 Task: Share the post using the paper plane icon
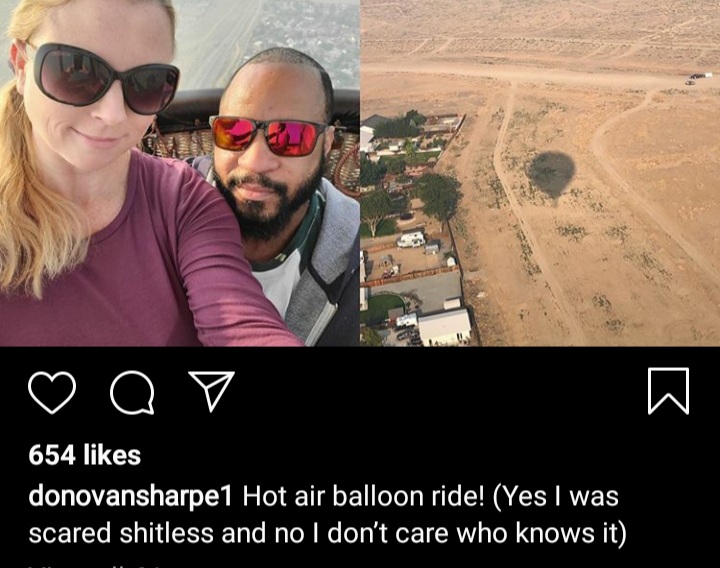212,391
